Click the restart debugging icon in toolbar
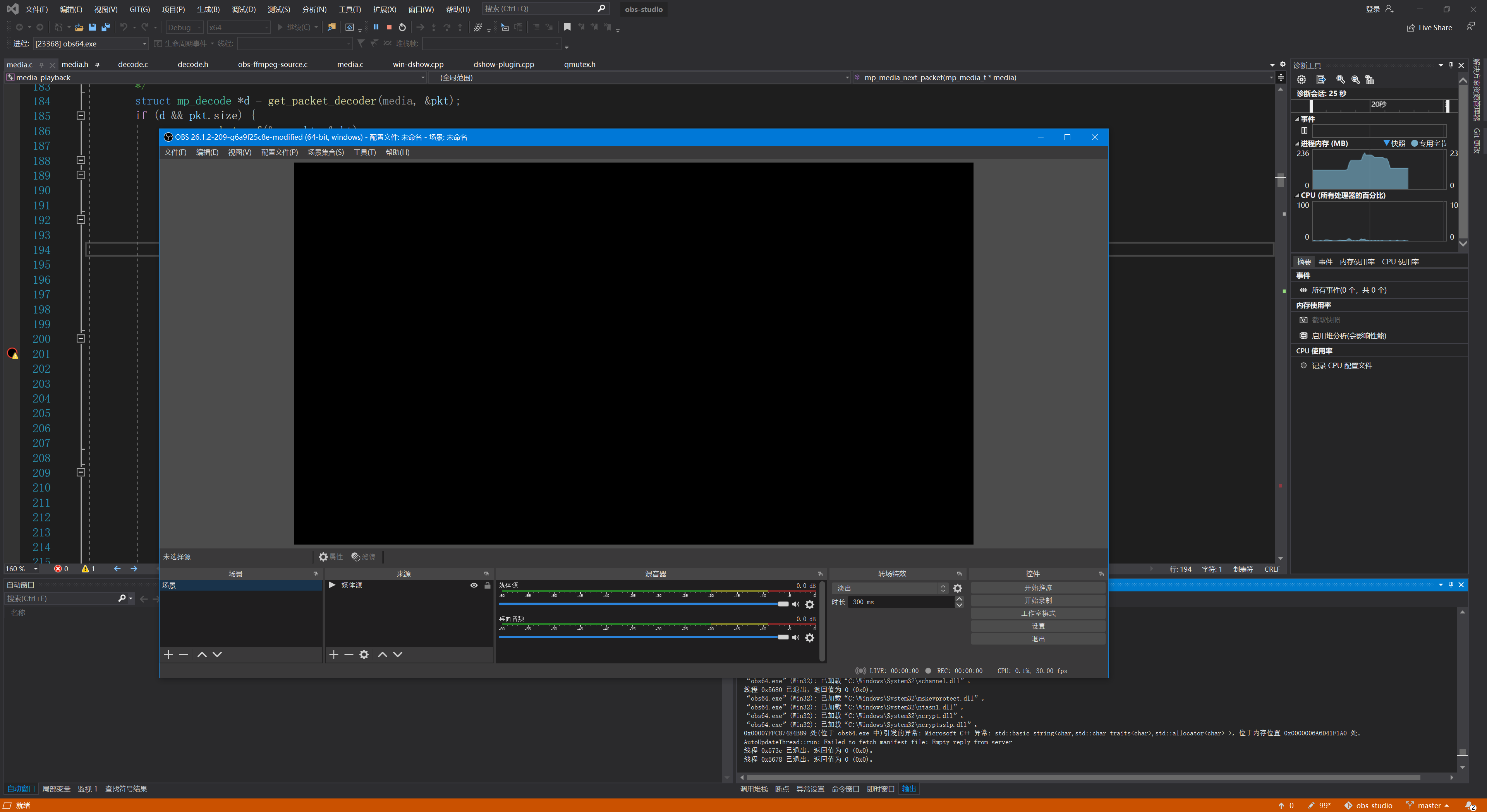This screenshot has width=1487, height=812. click(402, 27)
